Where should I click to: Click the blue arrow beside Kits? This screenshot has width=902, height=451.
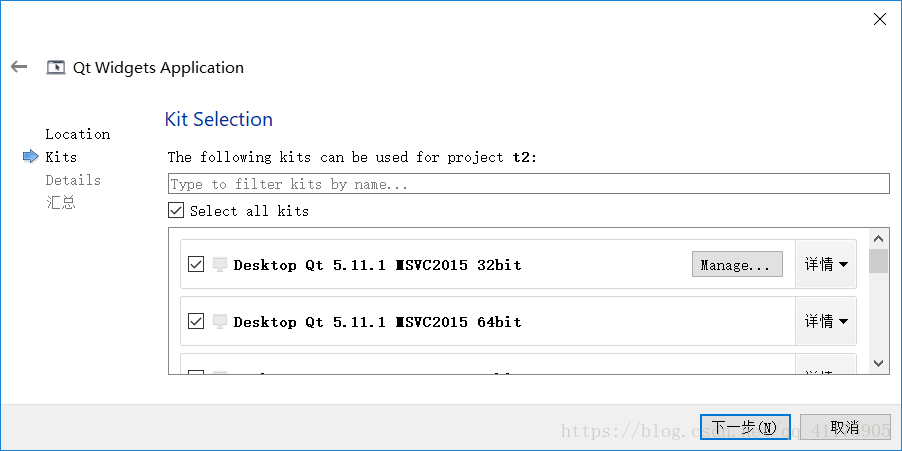click(x=30, y=156)
